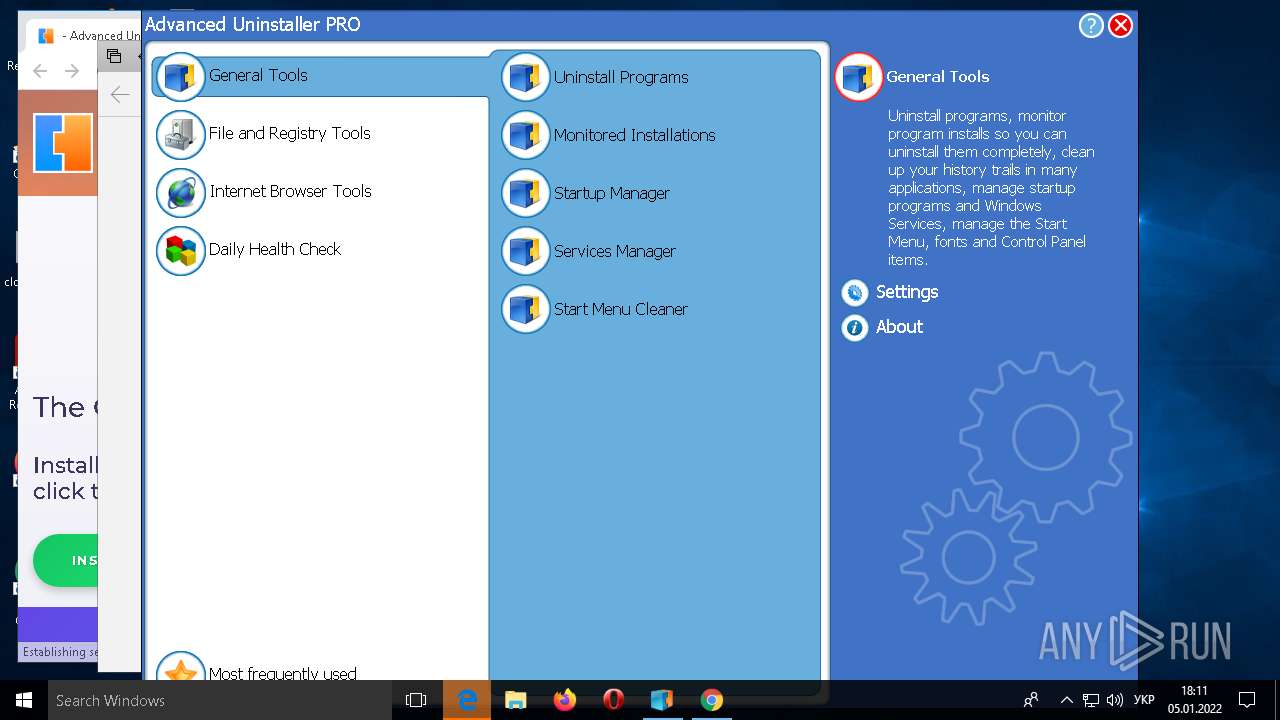The height and width of the screenshot is (720, 1280).
Task: Click the Start Menu Cleaner icon
Action: click(526, 310)
